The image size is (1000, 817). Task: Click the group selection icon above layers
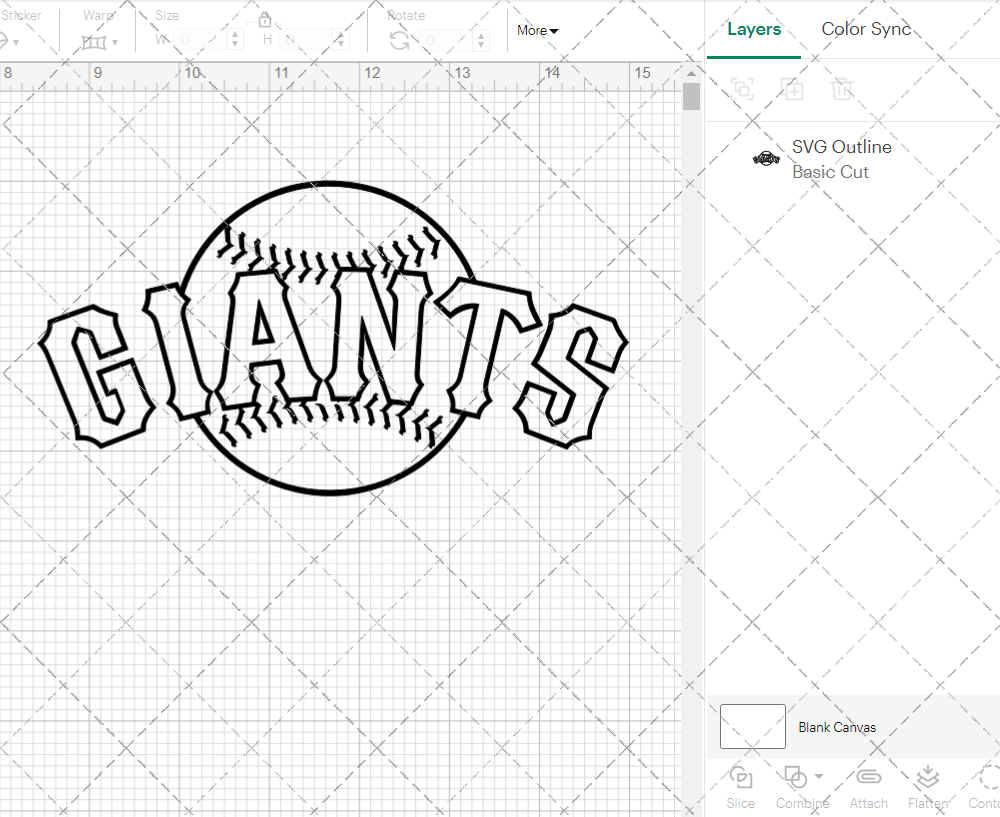coord(742,89)
